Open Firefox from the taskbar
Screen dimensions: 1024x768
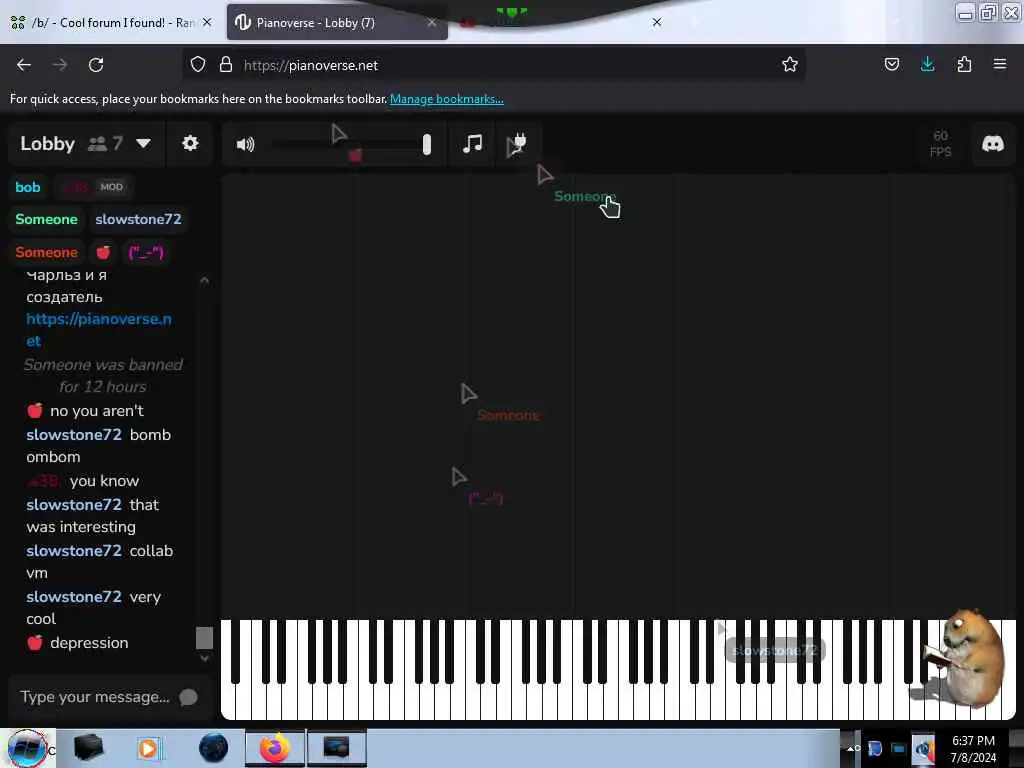[275, 748]
